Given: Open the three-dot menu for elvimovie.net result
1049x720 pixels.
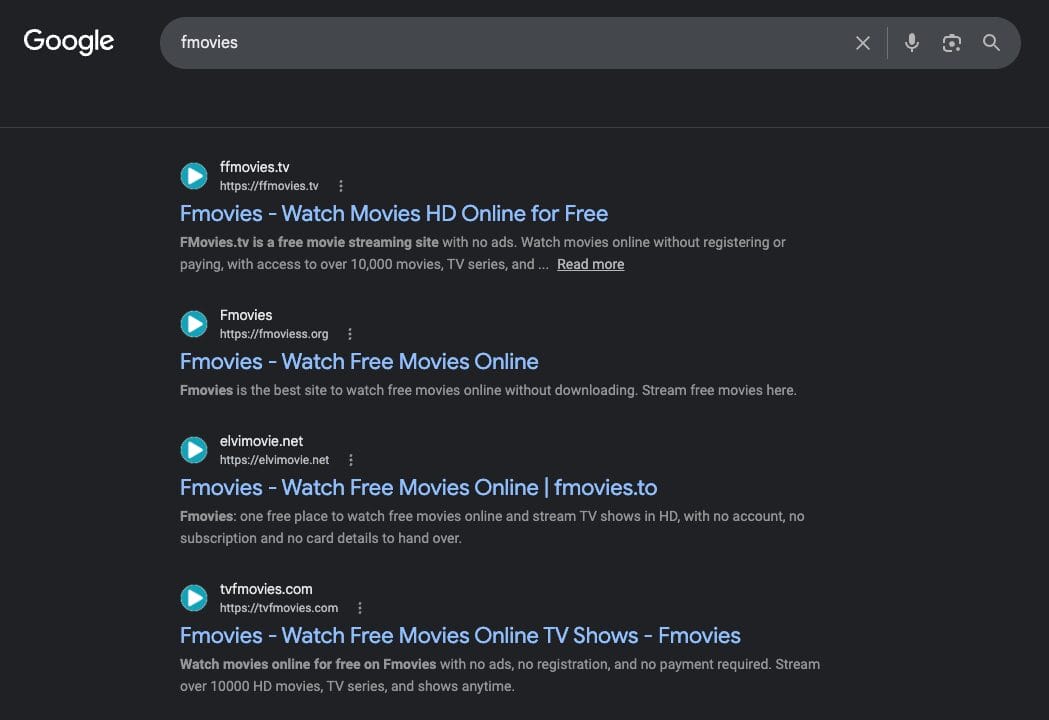Looking at the screenshot, I should tap(351, 460).
